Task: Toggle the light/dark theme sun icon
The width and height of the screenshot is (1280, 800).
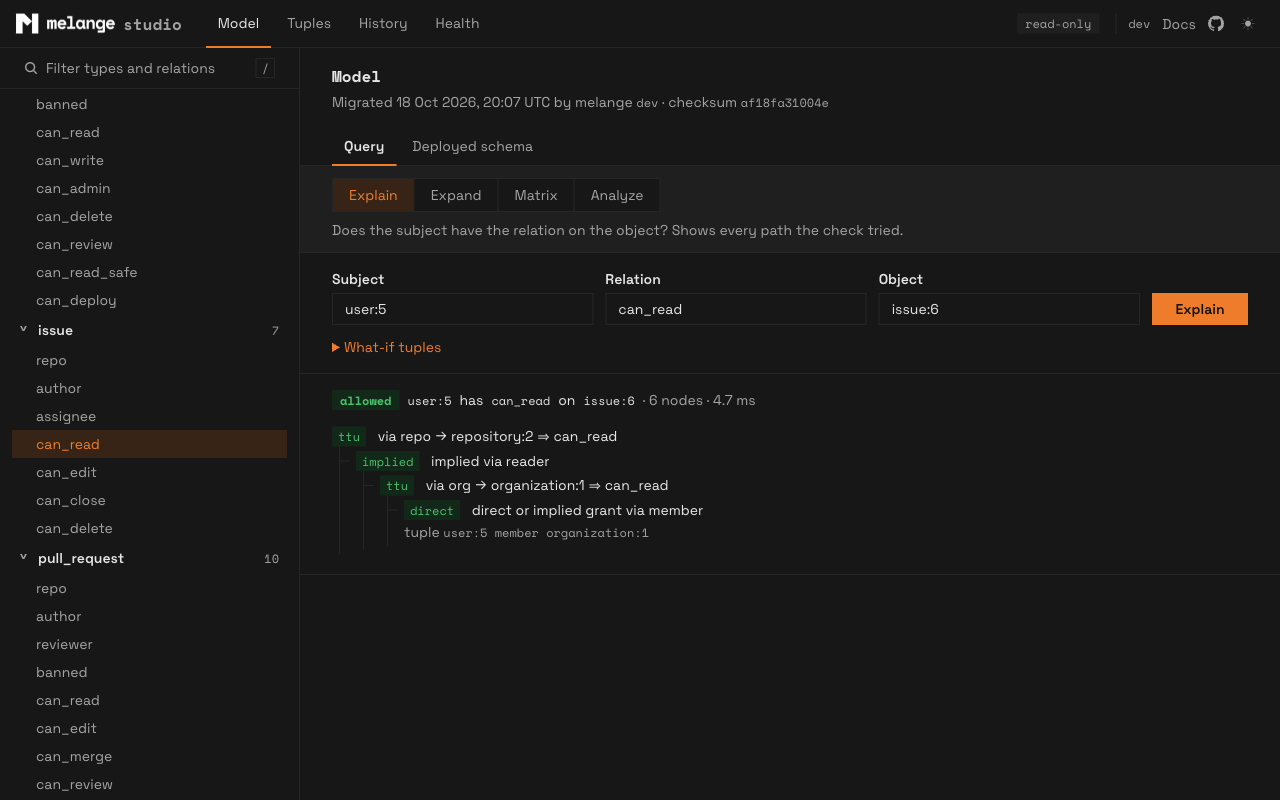Action: coord(1248,23)
